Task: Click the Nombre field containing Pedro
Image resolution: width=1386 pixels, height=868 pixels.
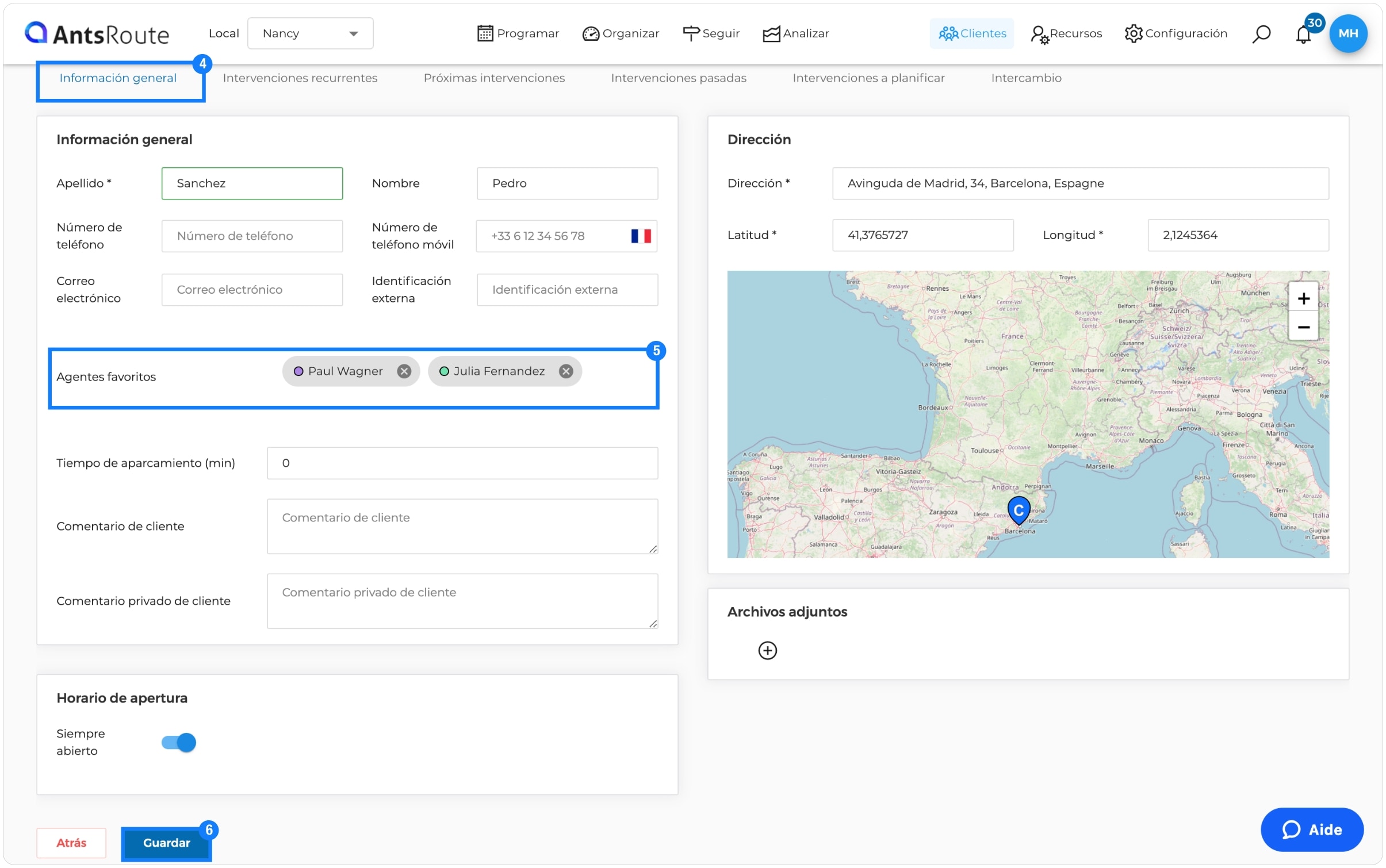Action: click(567, 183)
